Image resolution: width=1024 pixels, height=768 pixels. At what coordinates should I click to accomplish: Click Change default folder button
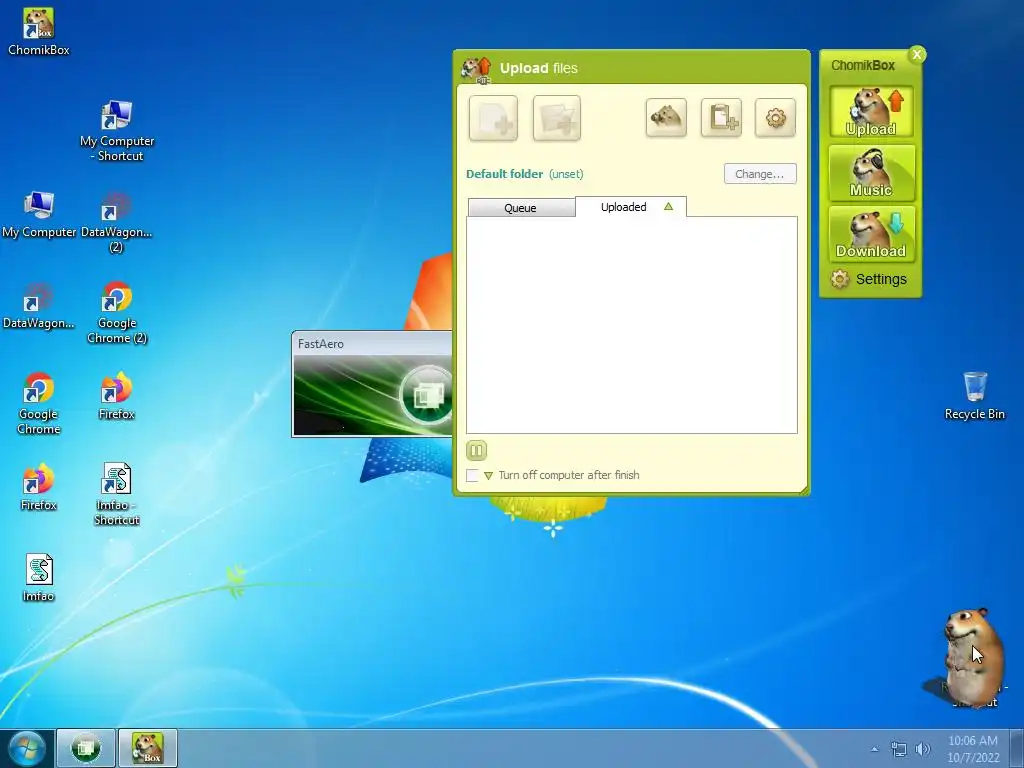[x=760, y=174]
